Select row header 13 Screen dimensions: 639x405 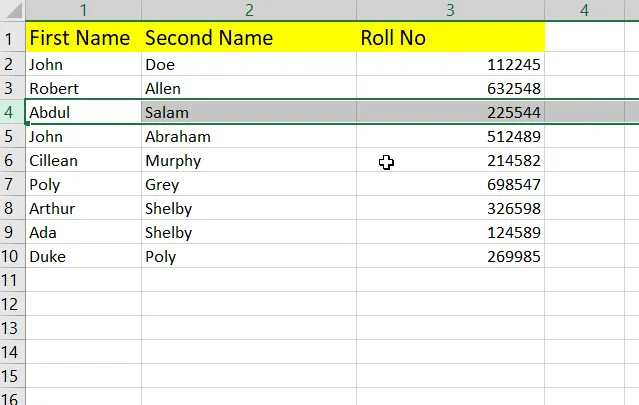(12, 328)
